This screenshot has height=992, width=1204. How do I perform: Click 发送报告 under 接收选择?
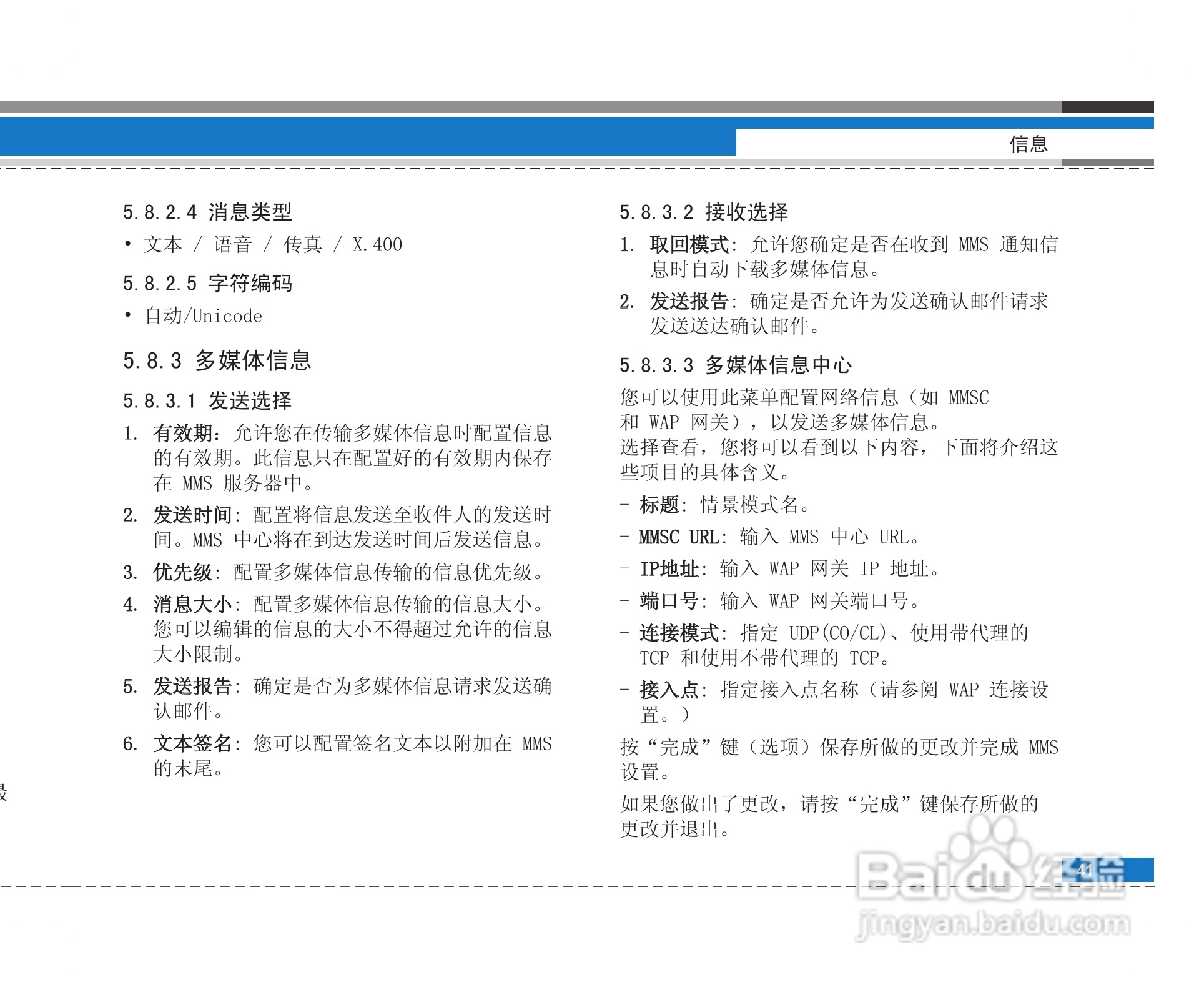coord(689,301)
